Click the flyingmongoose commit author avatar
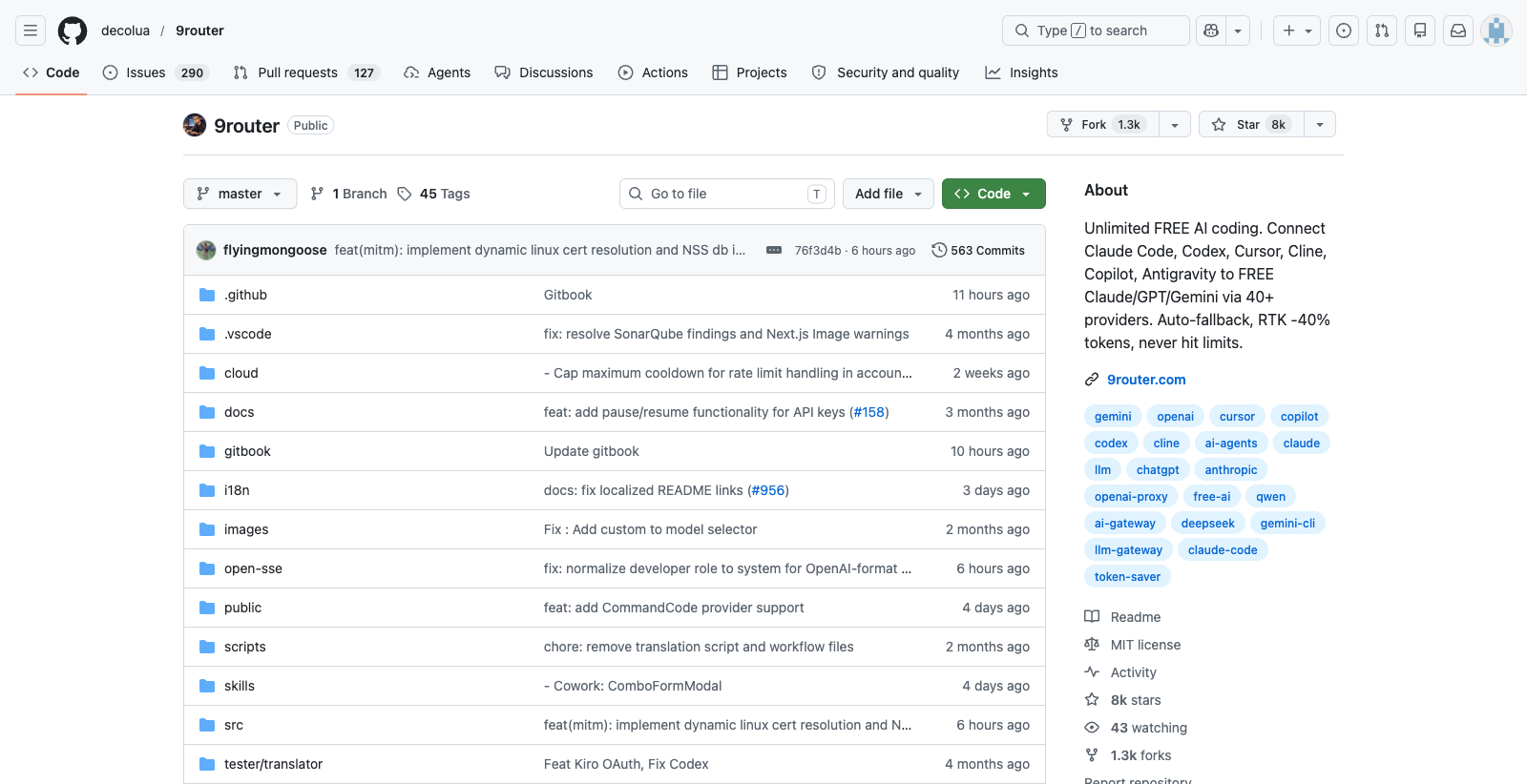Screen dimensions: 1527x784 tap(206, 250)
